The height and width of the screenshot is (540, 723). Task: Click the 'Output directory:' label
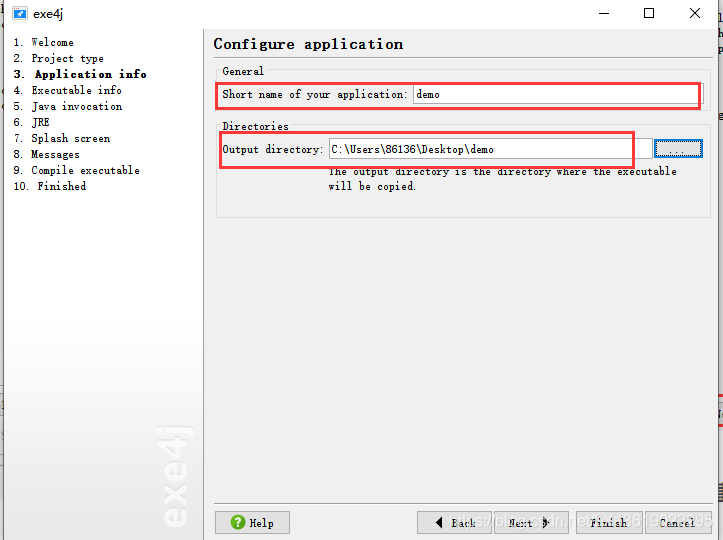273,149
